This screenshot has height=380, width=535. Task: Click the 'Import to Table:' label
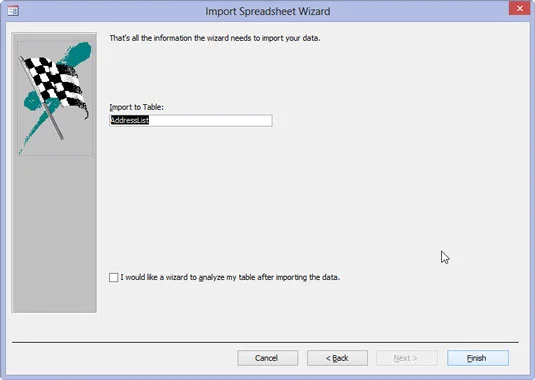(136, 107)
